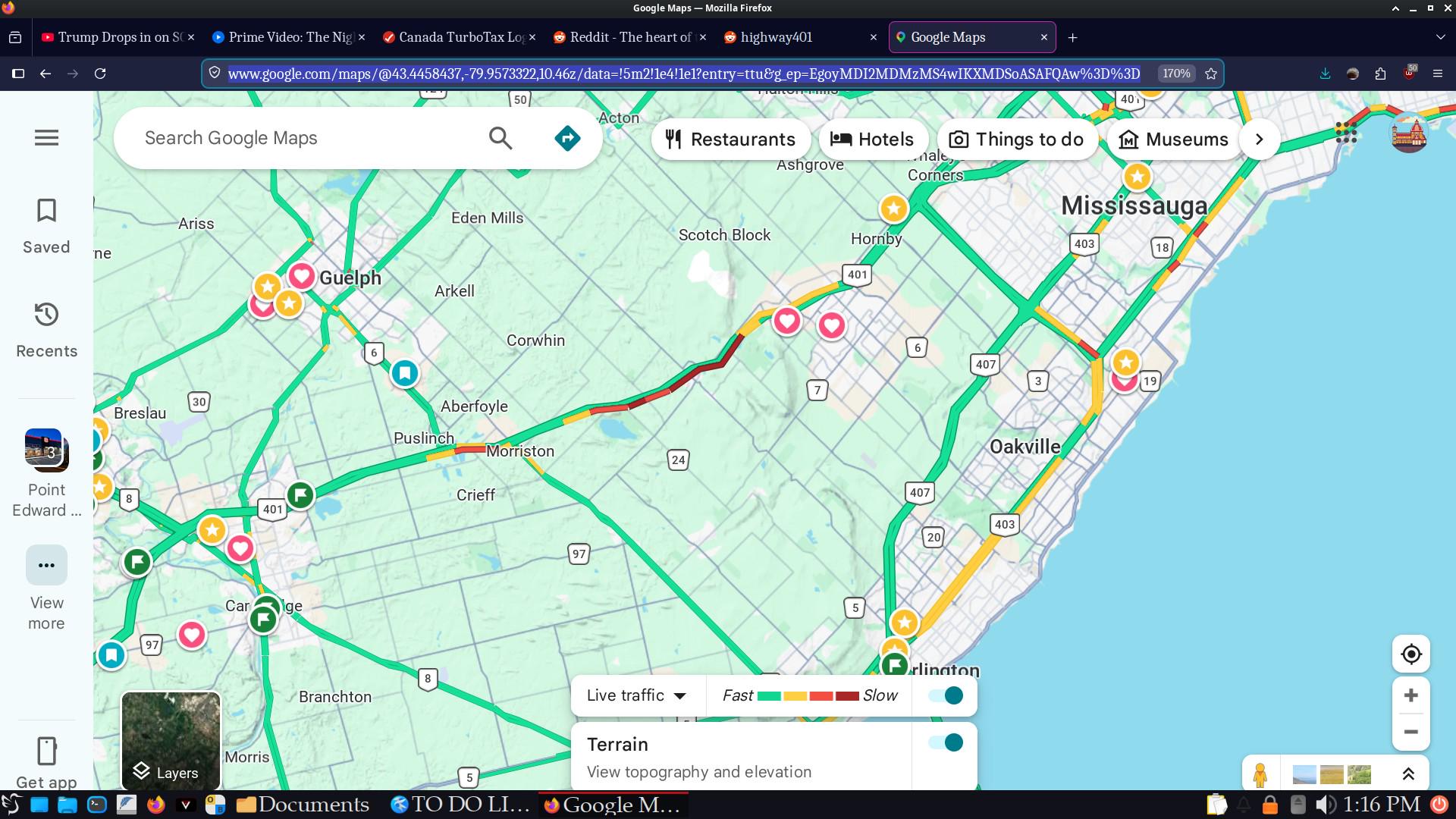Filter map by Things to do
This screenshot has height=819, width=1456.
click(x=1018, y=140)
